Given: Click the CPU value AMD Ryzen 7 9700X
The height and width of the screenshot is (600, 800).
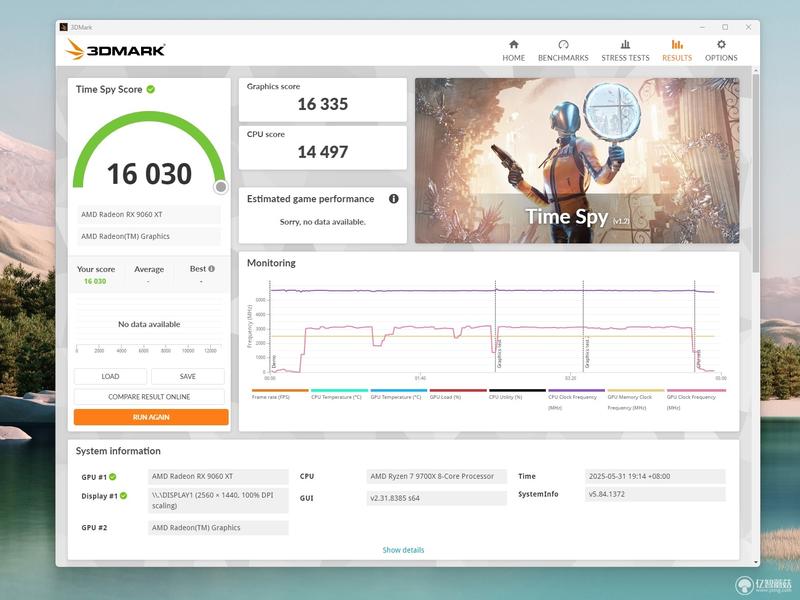Looking at the screenshot, I should click(437, 477).
